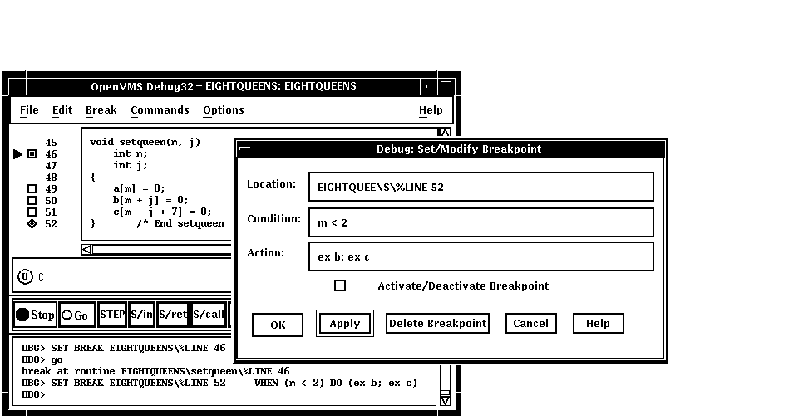Click the S/ret step-return button
The image size is (802, 416).
pos(173,315)
